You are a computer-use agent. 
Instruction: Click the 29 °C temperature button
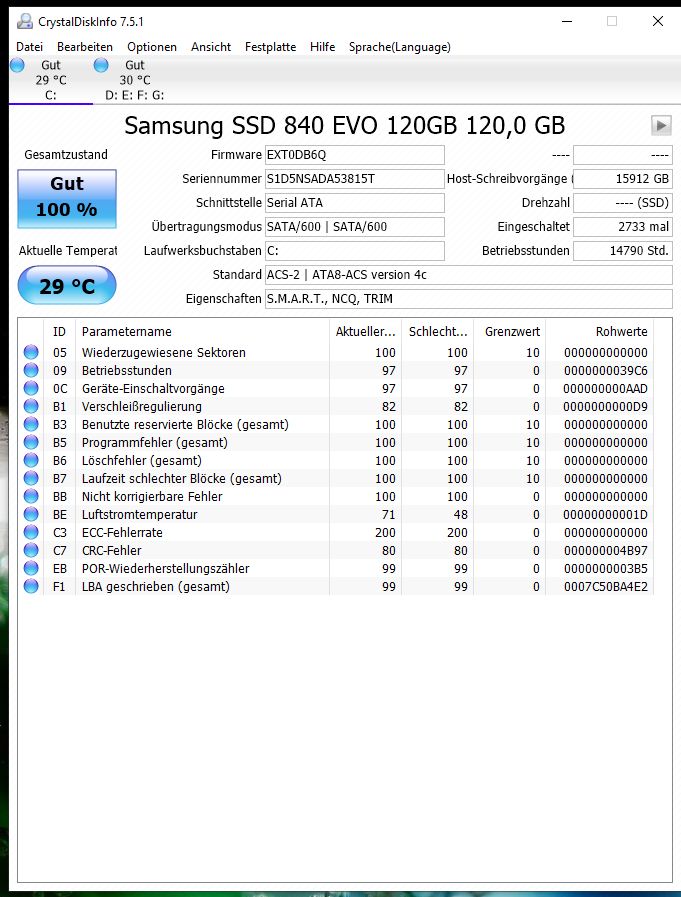[x=67, y=285]
